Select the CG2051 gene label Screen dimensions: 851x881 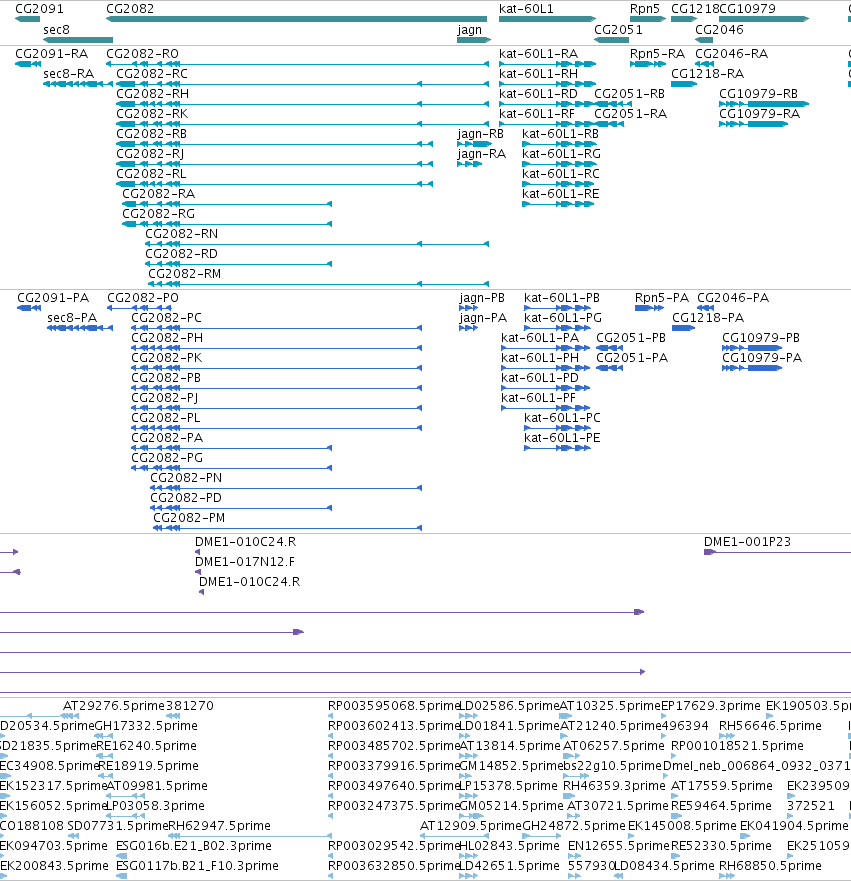618,30
